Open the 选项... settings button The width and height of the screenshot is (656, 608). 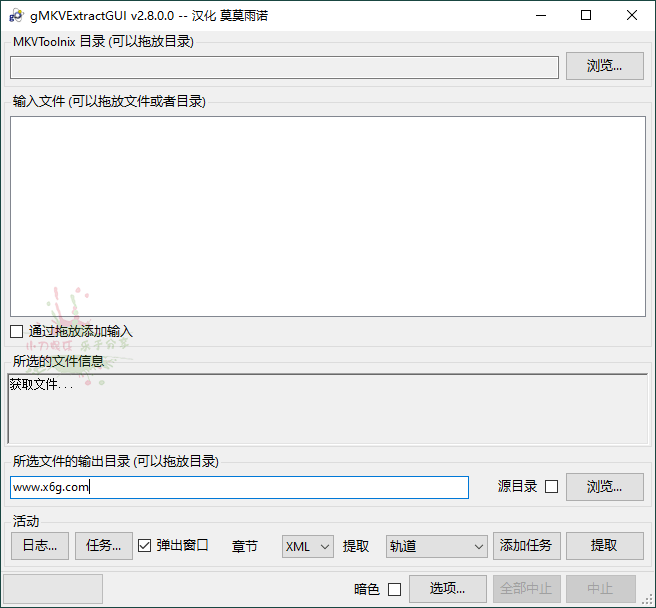tap(449, 588)
